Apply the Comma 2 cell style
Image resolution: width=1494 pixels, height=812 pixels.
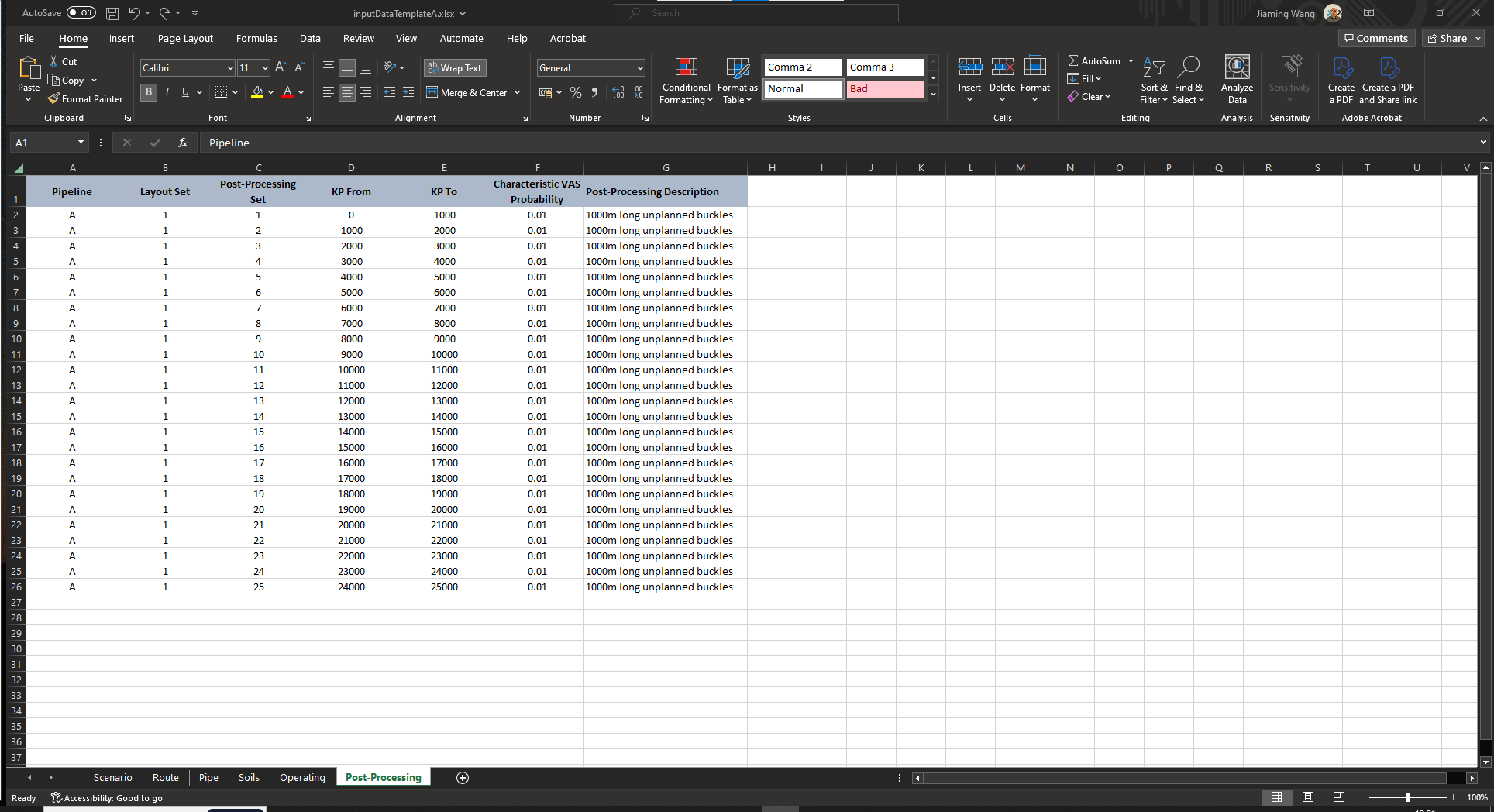pos(803,67)
